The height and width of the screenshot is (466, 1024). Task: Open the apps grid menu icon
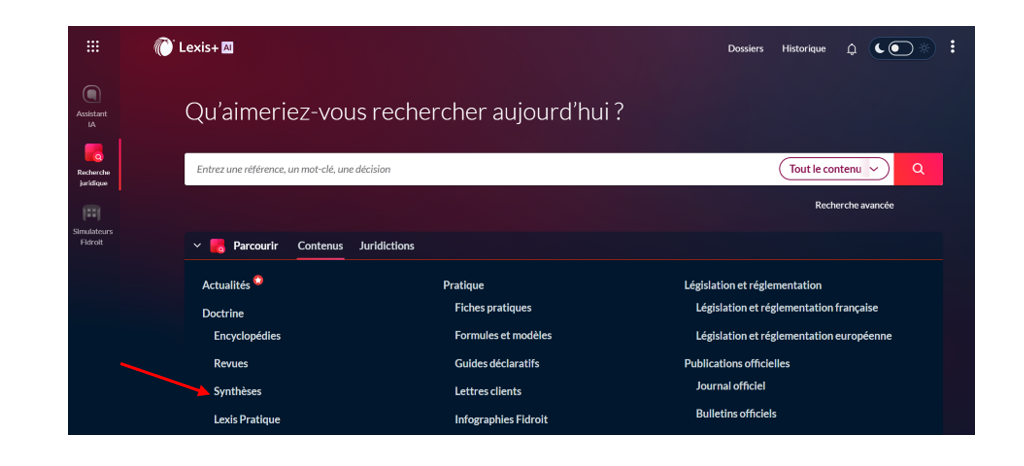pyautogui.click(x=93, y=46)
